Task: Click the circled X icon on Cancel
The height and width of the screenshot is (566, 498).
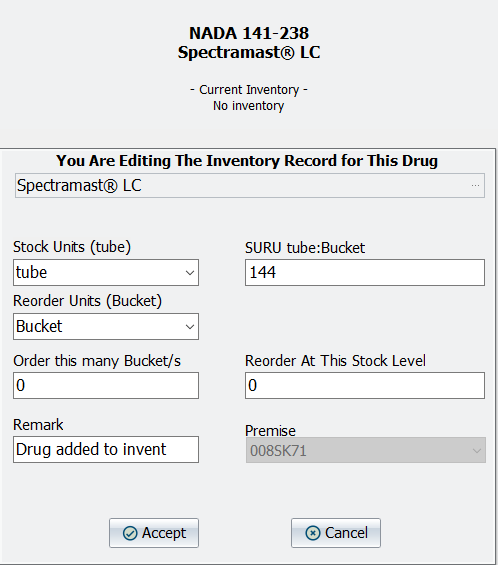Action: pos(313,533)
